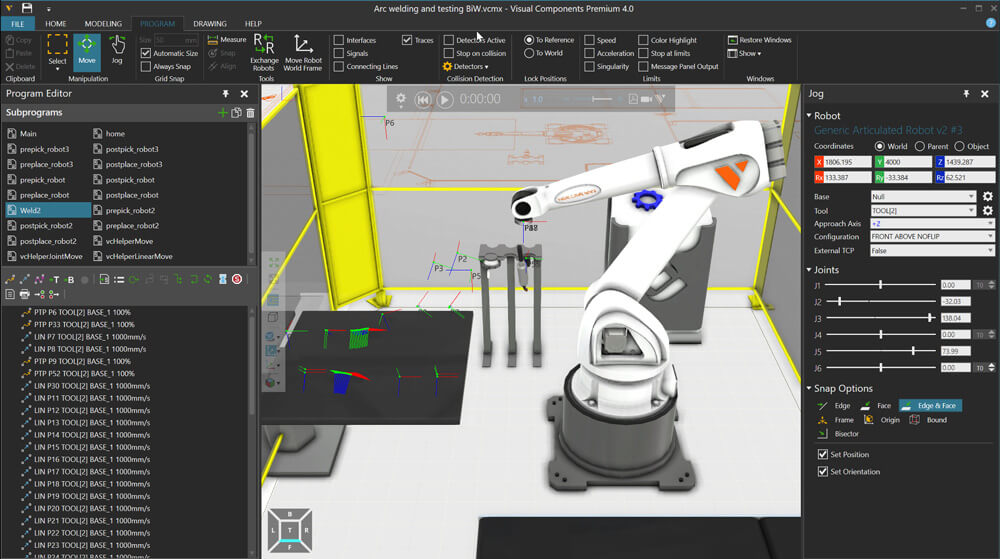Delete subprogram with trash icon
Screen dimensions: 1000x559
[x=250, y=113]
